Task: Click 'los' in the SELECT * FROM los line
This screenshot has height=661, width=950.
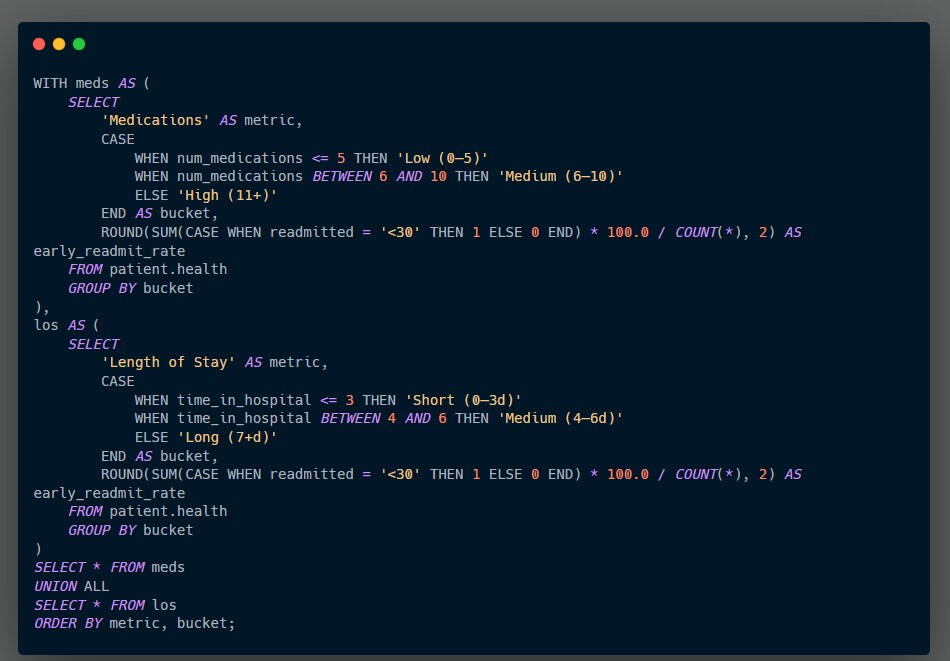Action: [x=164, y=605]
